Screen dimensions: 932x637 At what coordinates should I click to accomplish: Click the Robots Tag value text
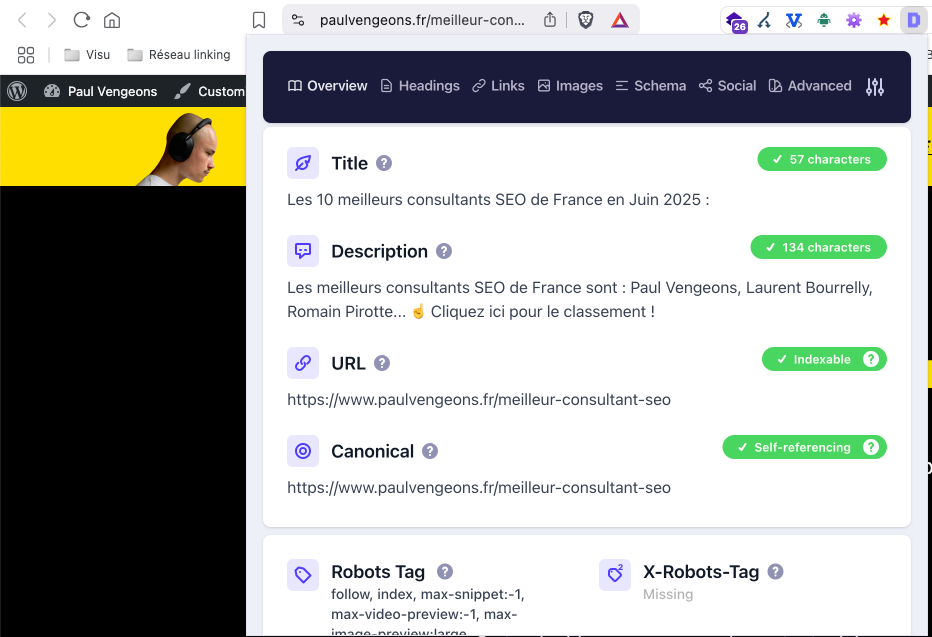click(427, 612)
